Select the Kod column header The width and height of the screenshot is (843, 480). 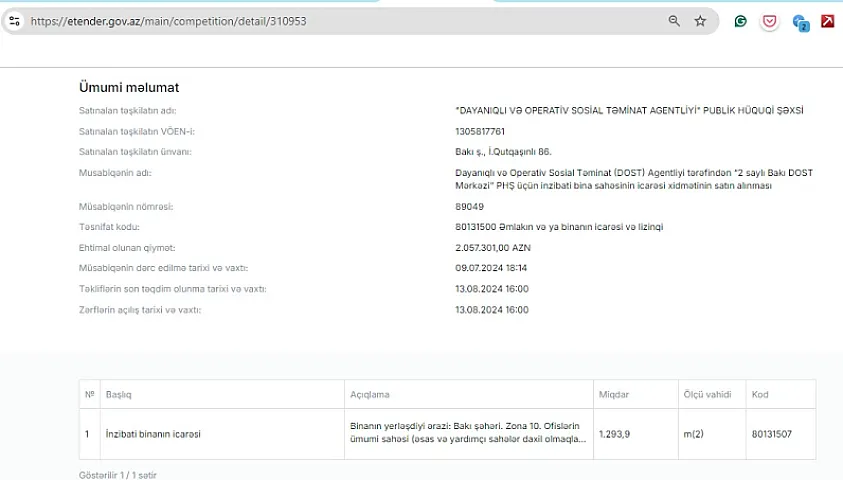(781, 394)
